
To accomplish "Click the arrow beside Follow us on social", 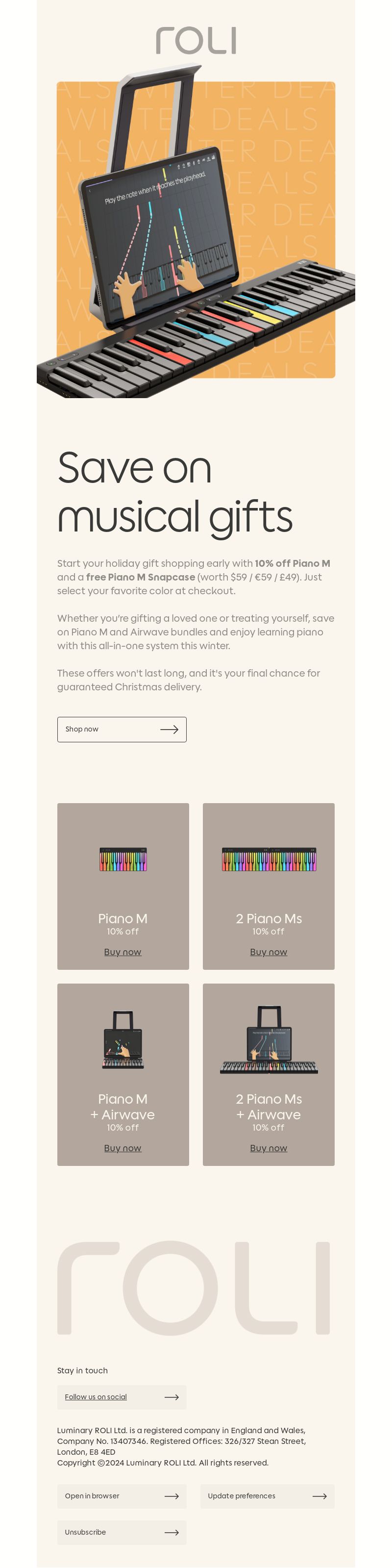I will pos(171,1397).
